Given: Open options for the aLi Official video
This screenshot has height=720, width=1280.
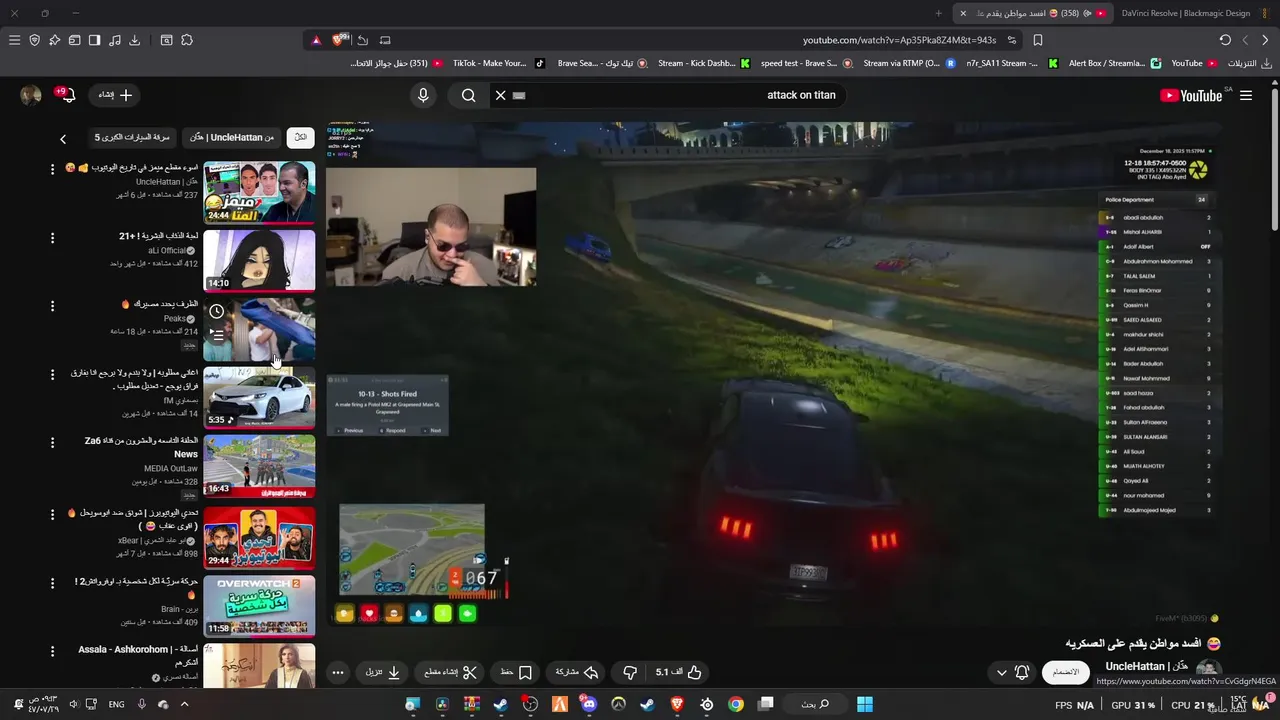Looking at the screenshot, I should pos(53,238).
